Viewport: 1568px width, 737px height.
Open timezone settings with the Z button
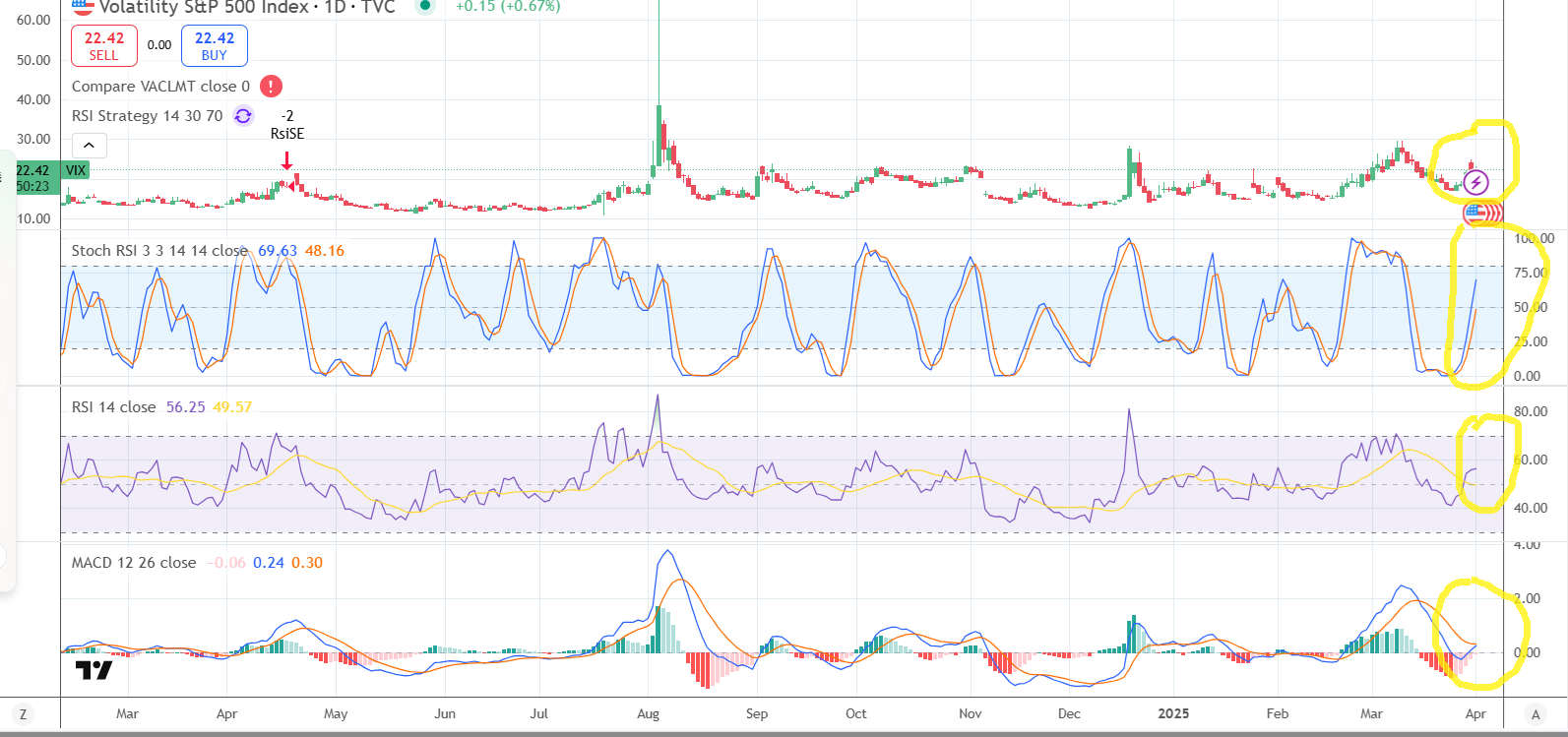pos(23,714)
